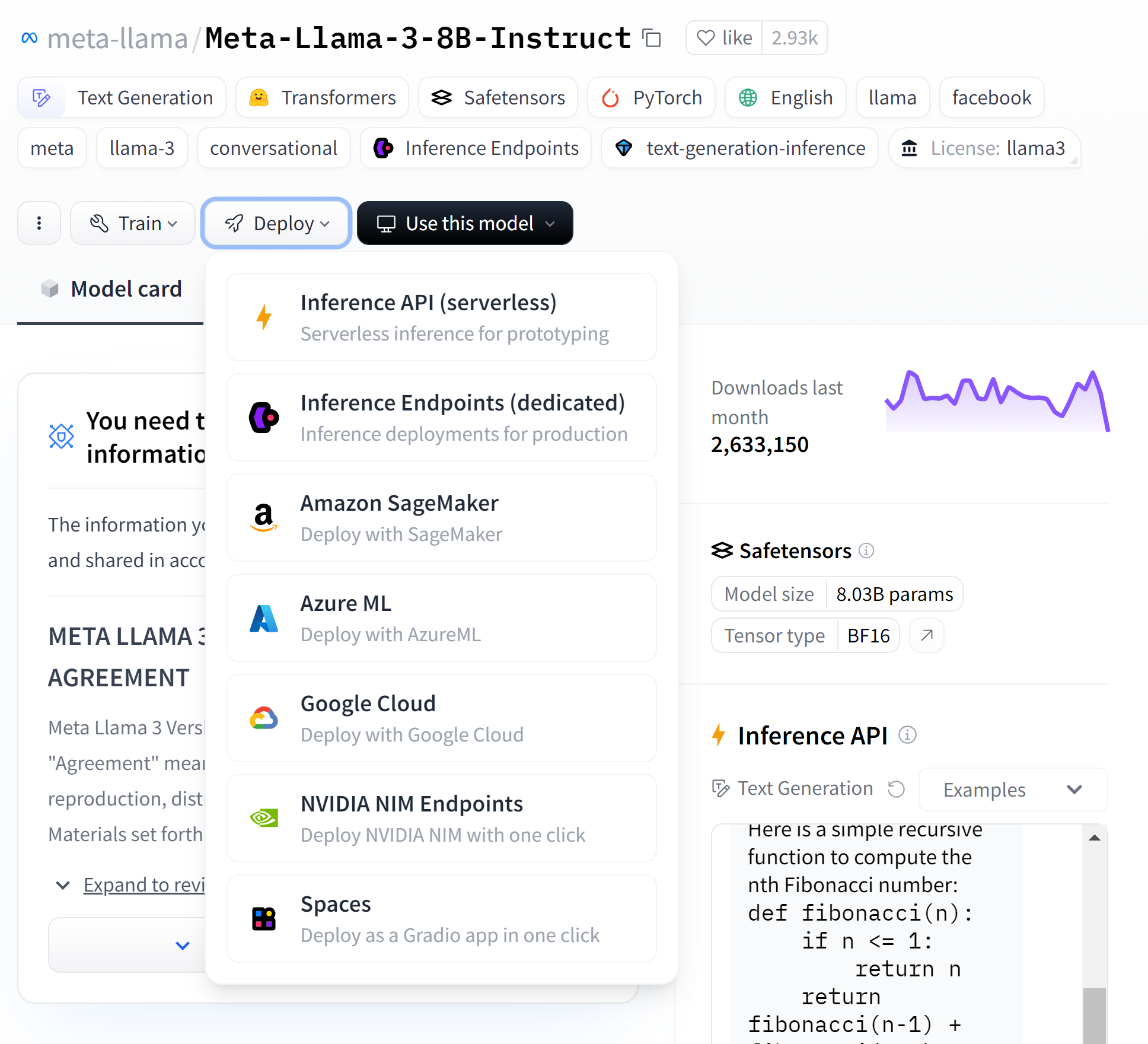Click the BF16 tensor type badge
The width and height of the screenshot is (1148, 1044).
[869, 635]
